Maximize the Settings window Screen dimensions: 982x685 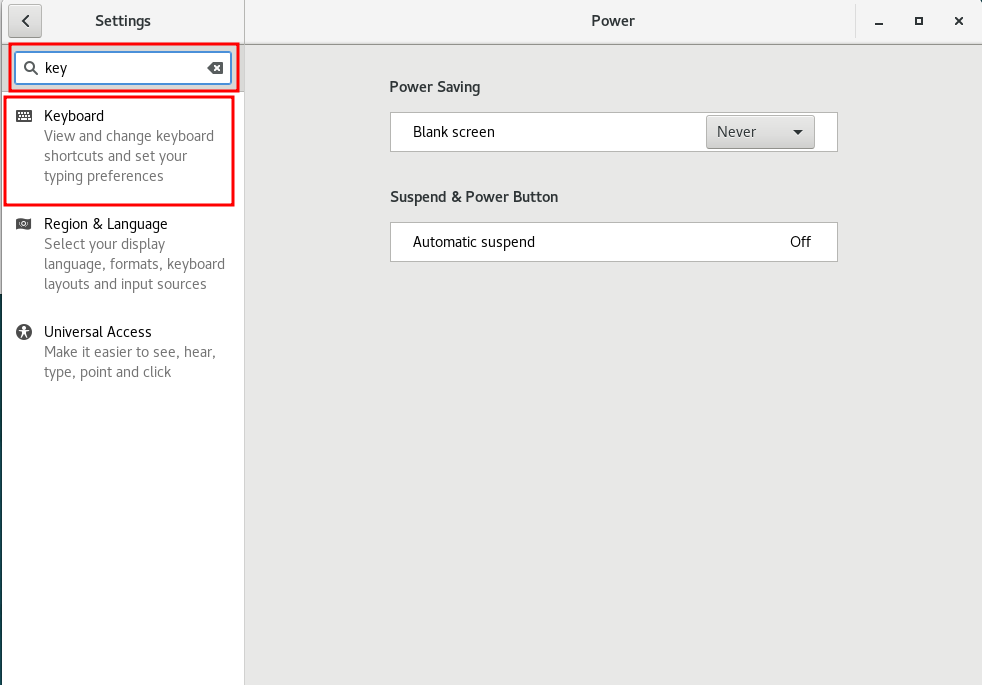(919, 21)
